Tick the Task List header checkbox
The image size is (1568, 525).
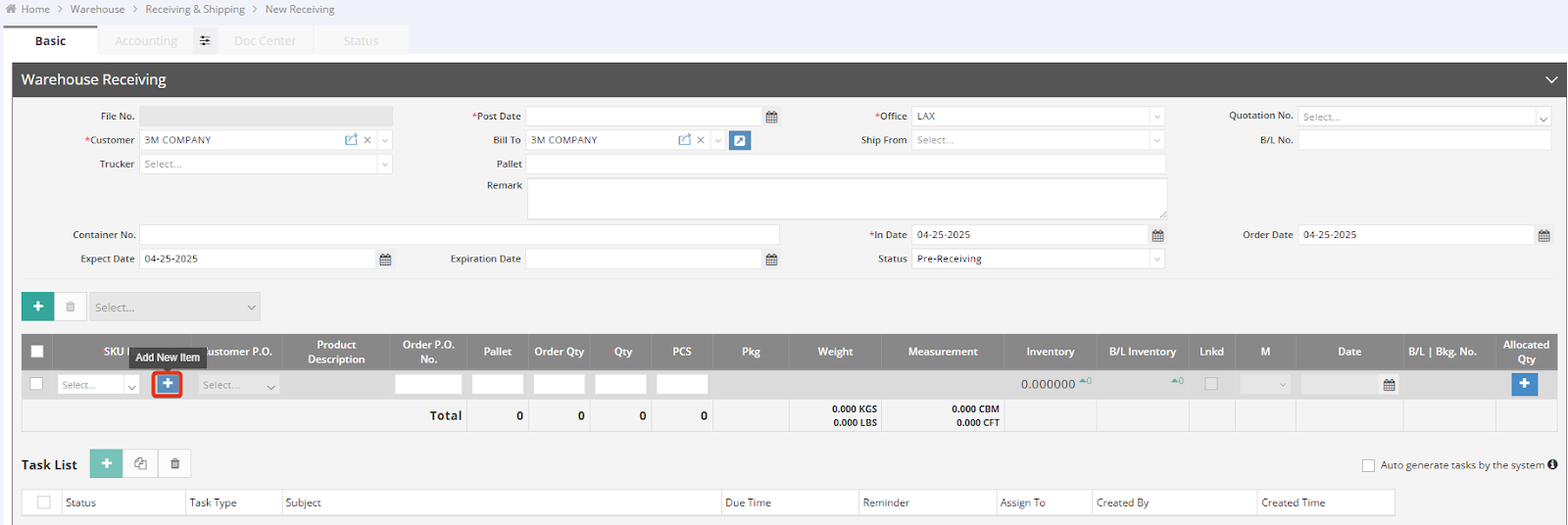coord(44,502)
